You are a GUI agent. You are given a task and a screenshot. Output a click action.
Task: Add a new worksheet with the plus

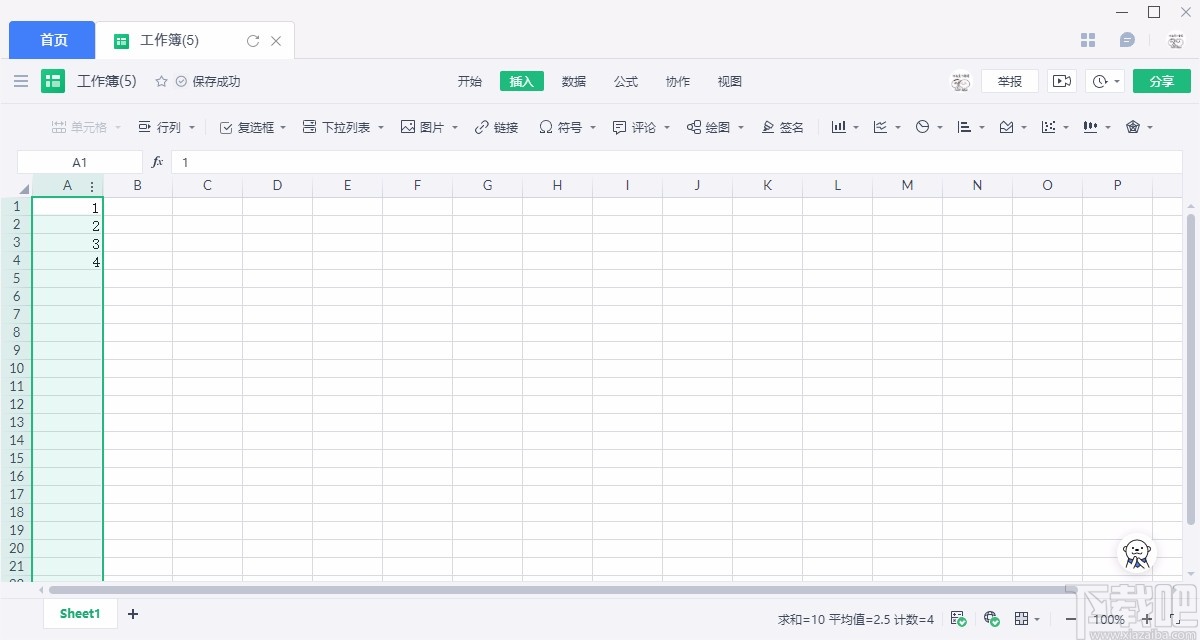point(132,613)
